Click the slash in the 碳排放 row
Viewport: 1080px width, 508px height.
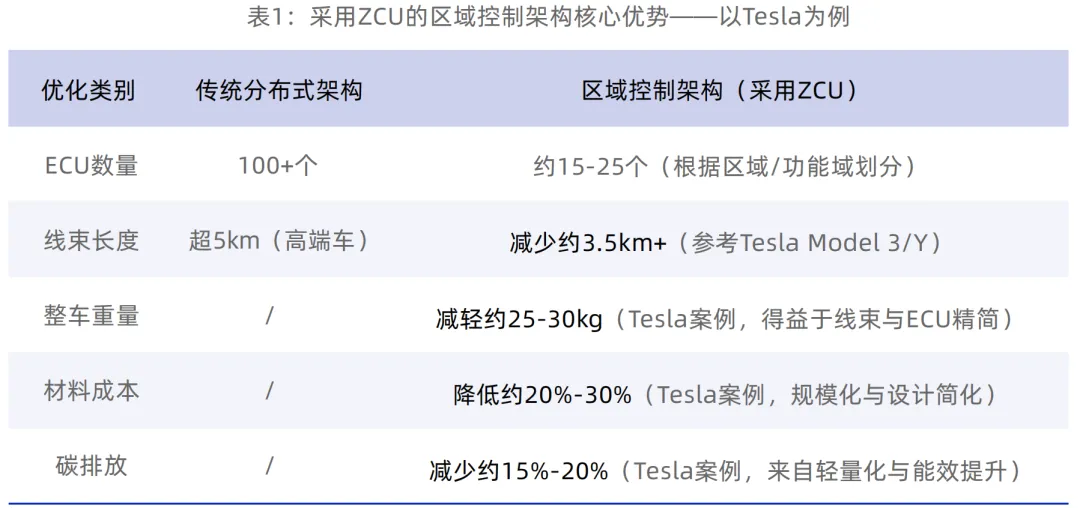pos(269,466)
